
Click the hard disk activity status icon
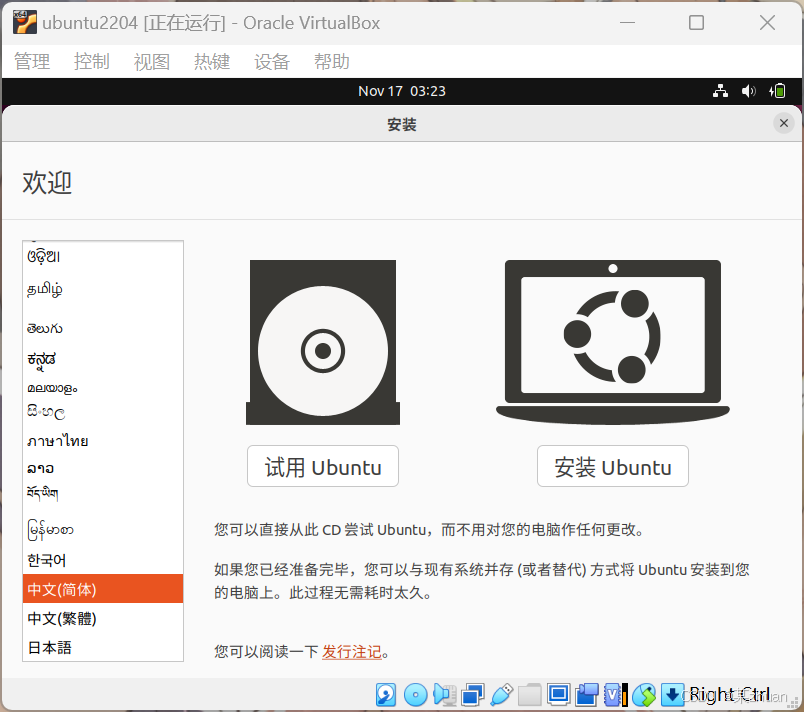pos(386,695)
